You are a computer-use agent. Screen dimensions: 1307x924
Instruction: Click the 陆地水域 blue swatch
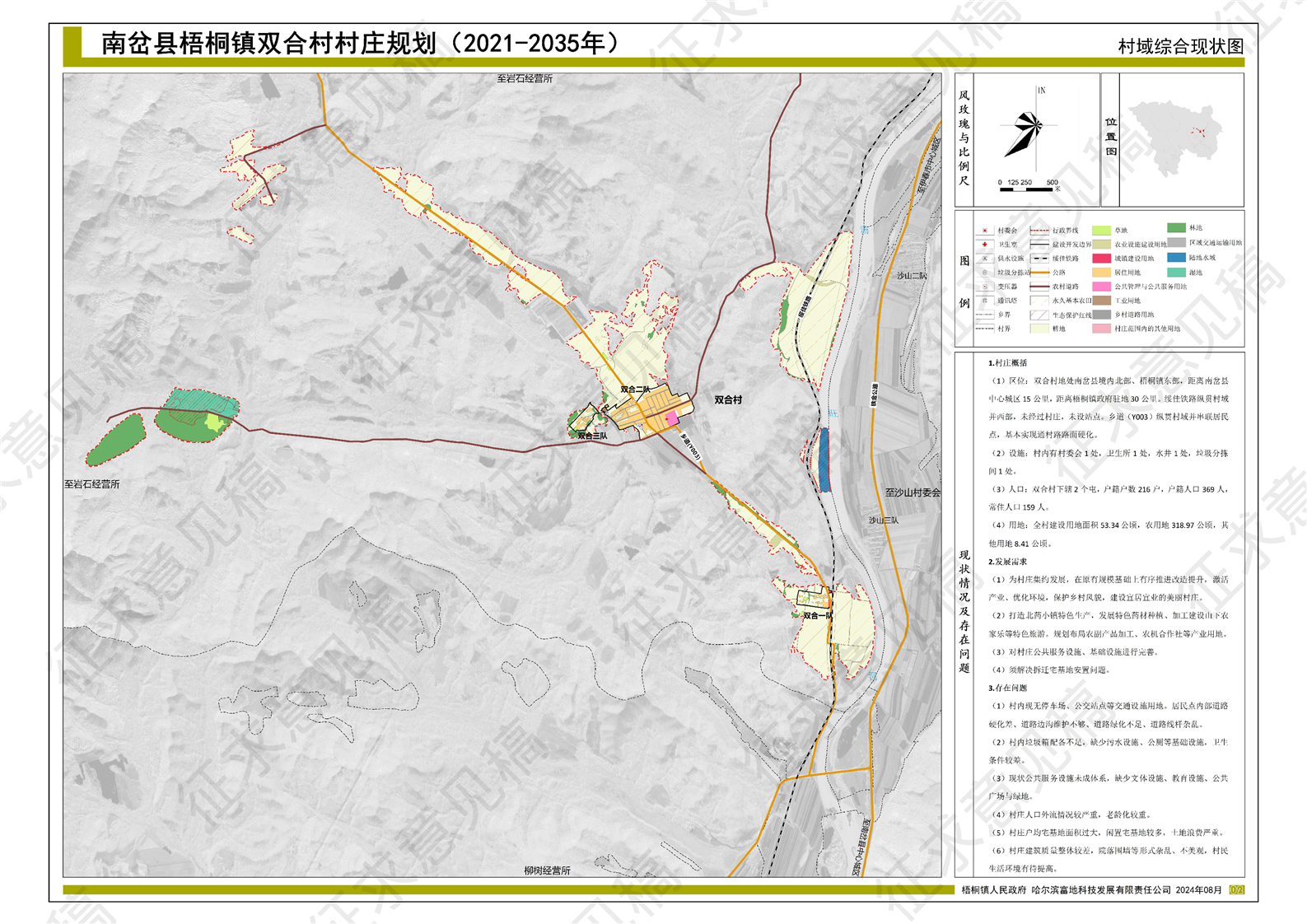[1176, 258]
